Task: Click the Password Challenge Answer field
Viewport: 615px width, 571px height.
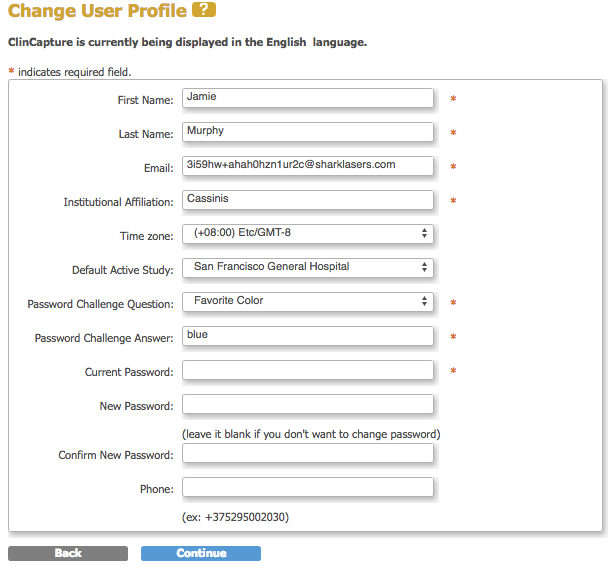Action: pyautogui.click(x=308, y=336)
